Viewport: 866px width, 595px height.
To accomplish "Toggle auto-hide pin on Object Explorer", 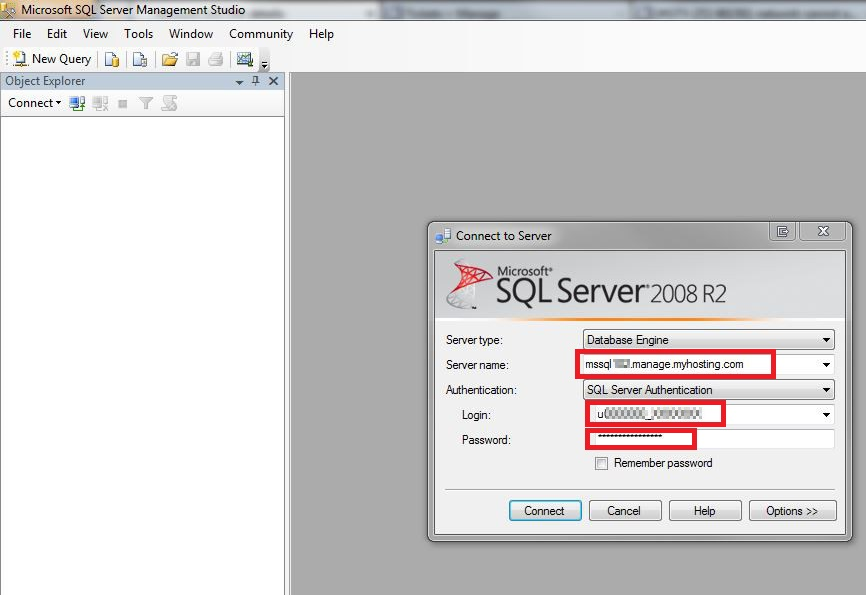I will point(256,81).
